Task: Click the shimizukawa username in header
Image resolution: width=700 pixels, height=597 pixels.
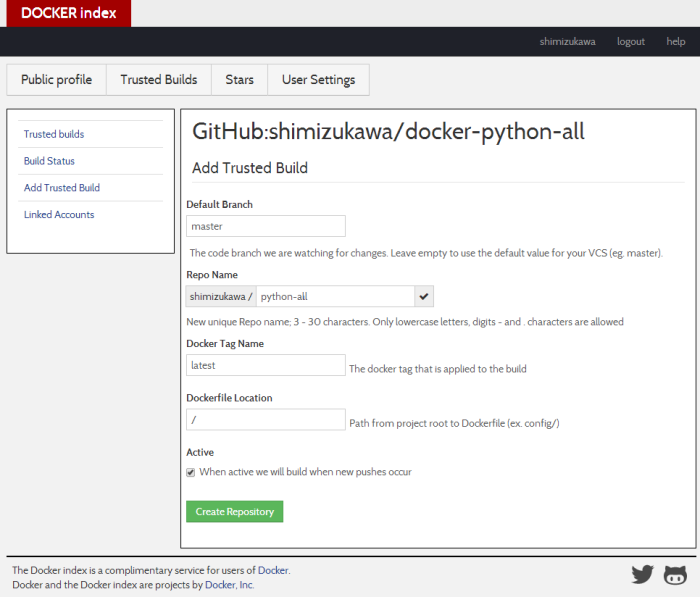Action: click(567, 42)
